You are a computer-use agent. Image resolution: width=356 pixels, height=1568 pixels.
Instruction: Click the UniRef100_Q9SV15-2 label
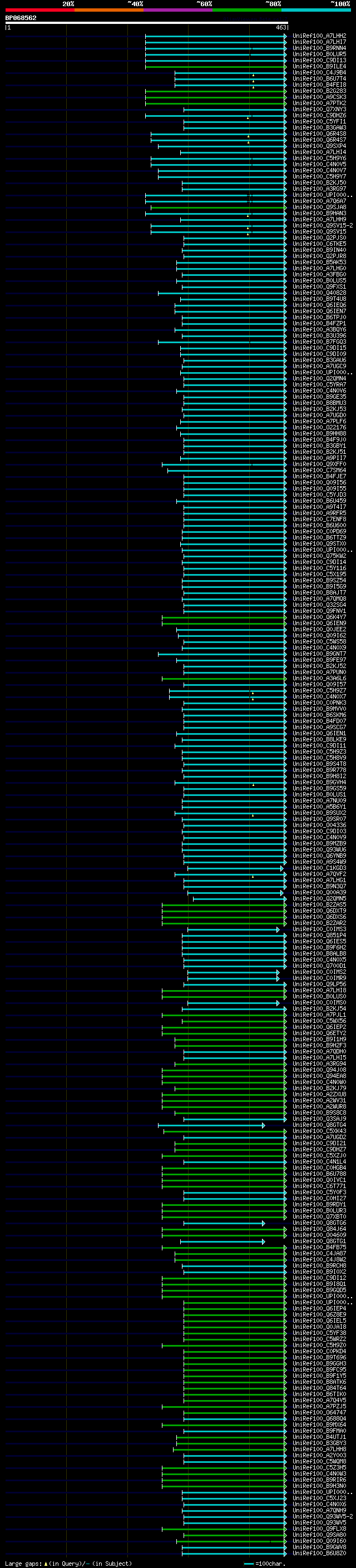(x=323, y=226)
